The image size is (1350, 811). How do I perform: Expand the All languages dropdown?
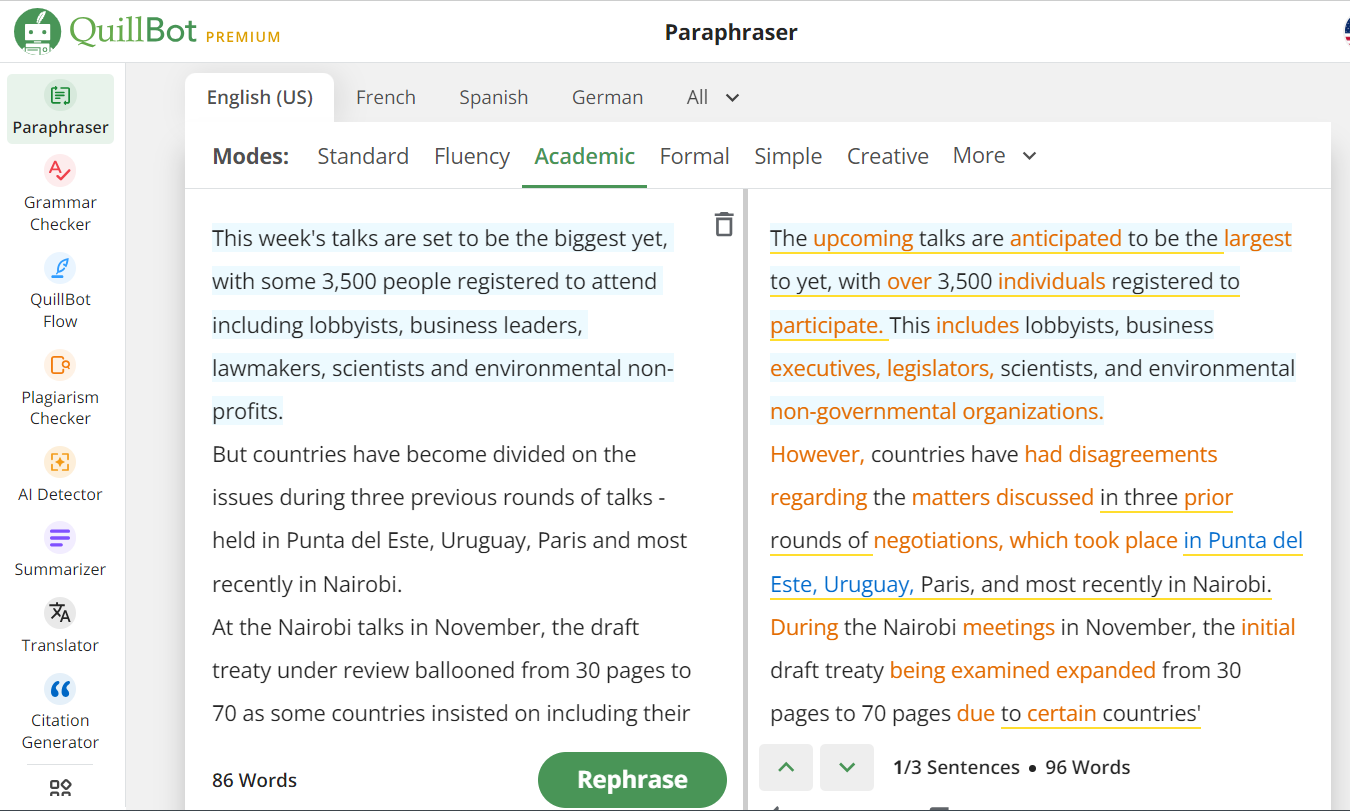click(x=713, y=97)
